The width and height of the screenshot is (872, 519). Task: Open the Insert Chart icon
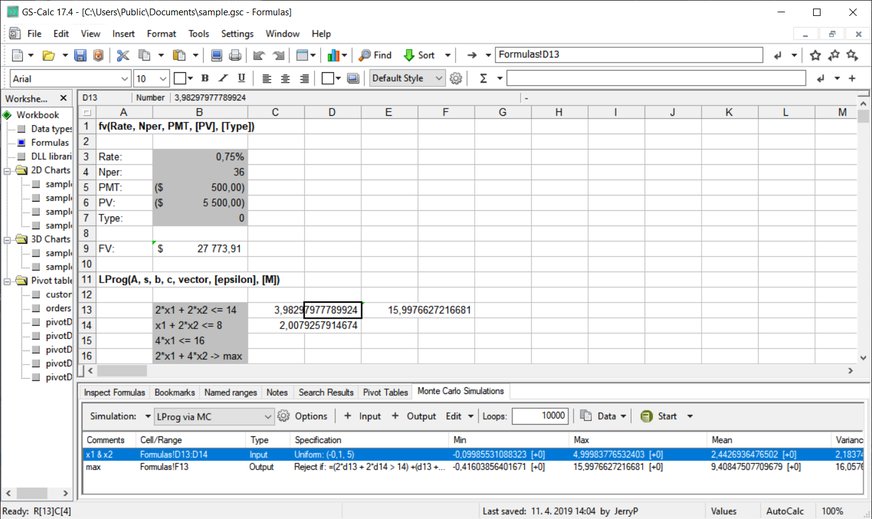[333, 56]
